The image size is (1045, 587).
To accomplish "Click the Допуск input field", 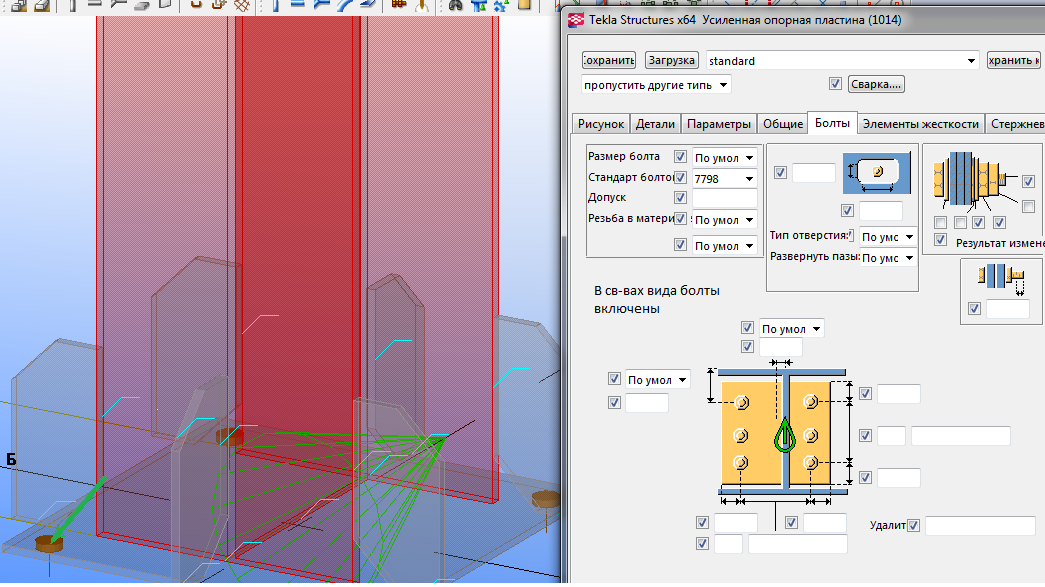I will tap(724, 198).
